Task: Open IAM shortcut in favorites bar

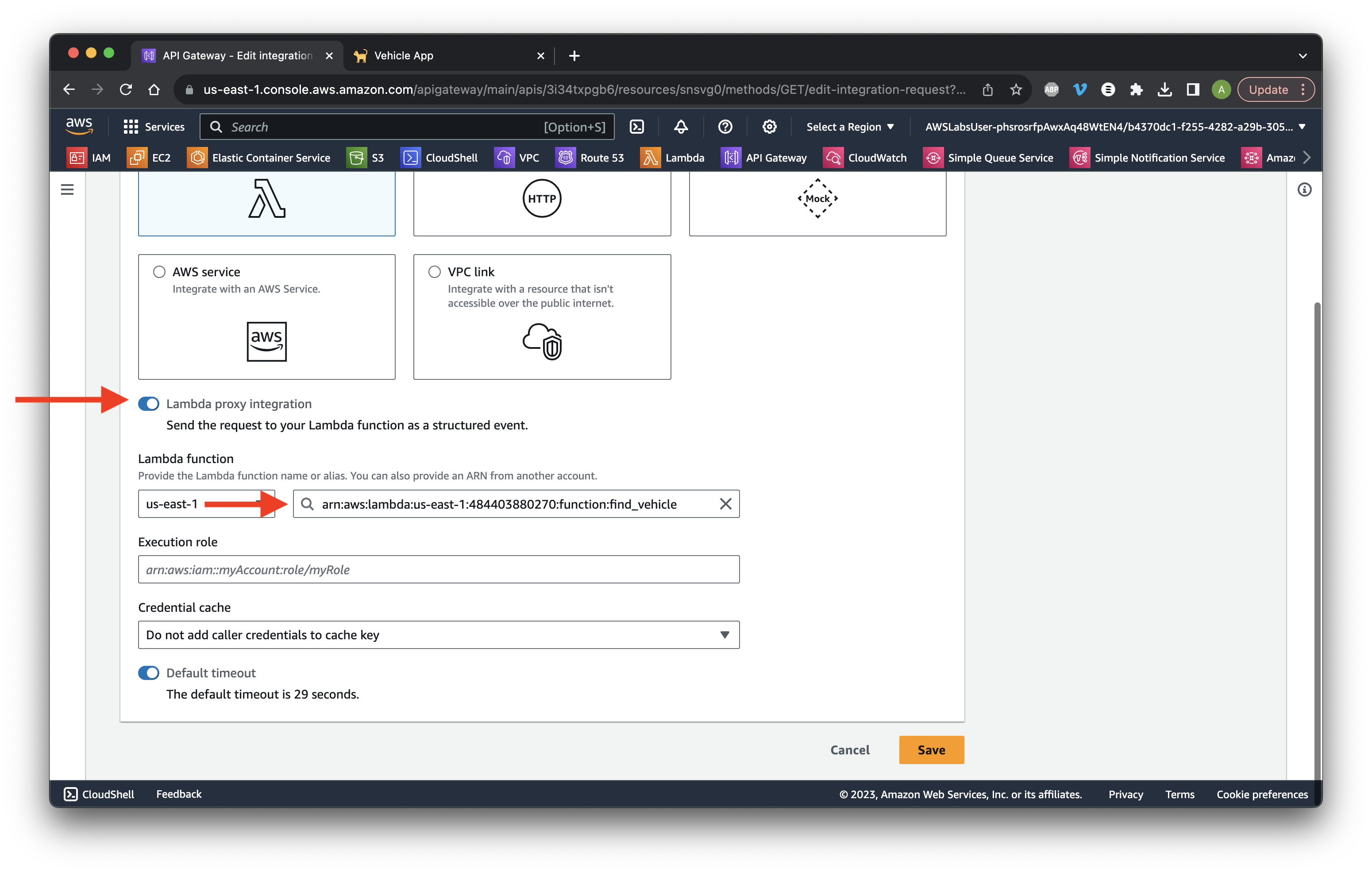Action: coord(89,158)
